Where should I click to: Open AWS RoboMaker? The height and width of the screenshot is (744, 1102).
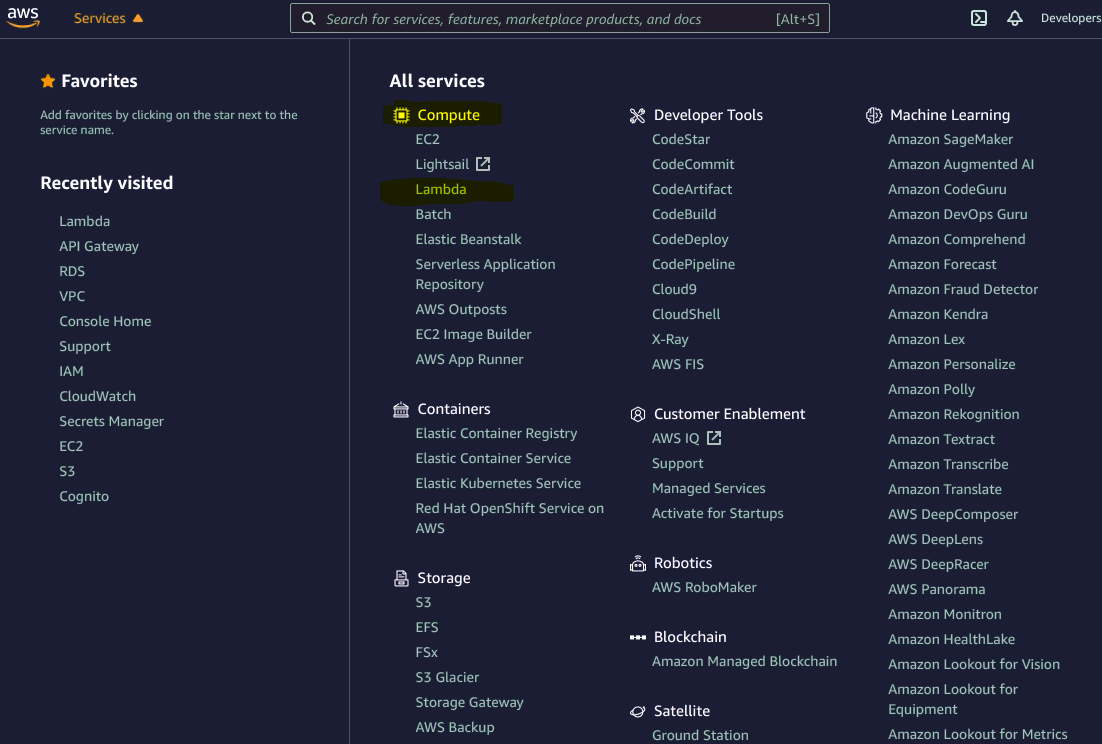[704, 587]
